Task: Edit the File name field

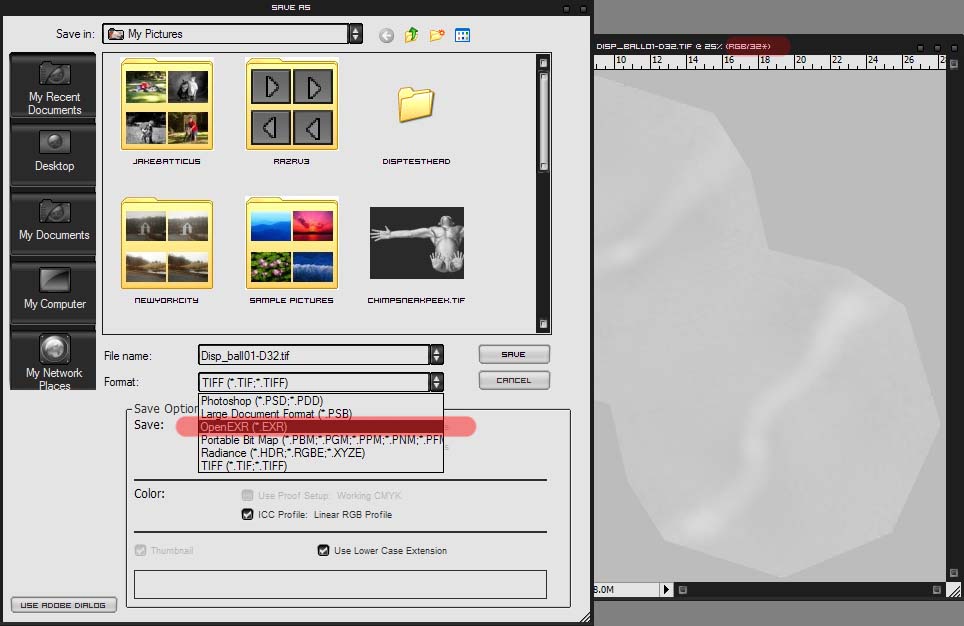Action: click(314, 355)
